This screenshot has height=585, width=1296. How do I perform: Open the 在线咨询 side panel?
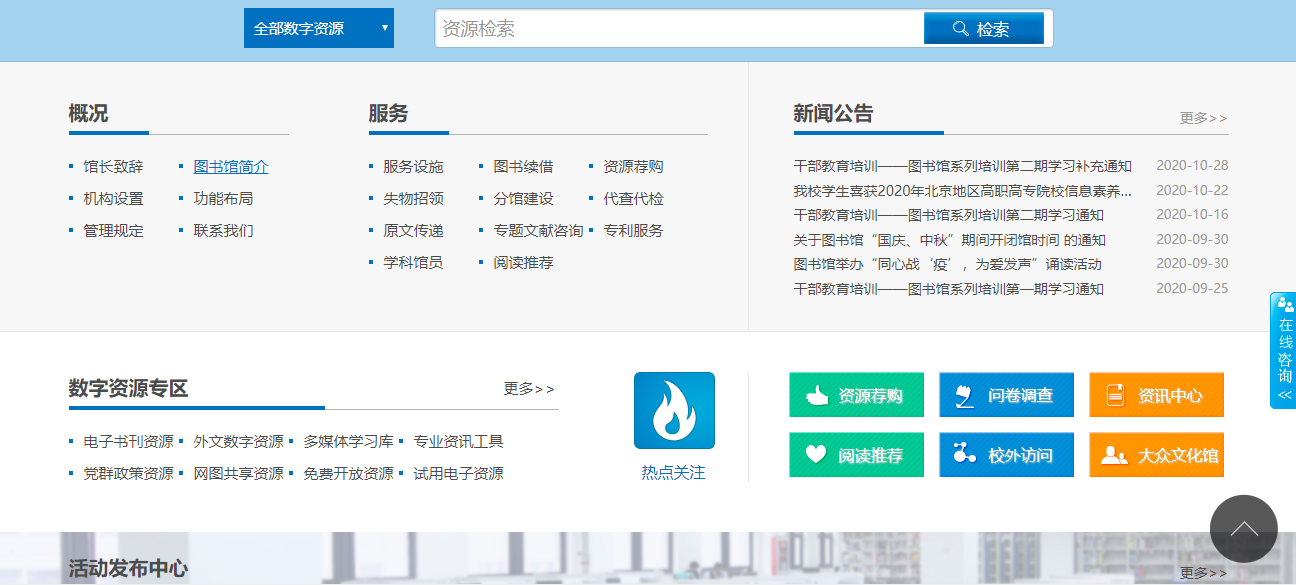1284,350
